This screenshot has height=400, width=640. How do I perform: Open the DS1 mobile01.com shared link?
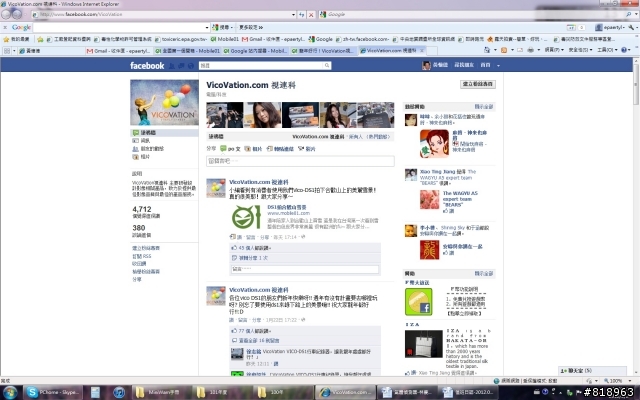287,207
